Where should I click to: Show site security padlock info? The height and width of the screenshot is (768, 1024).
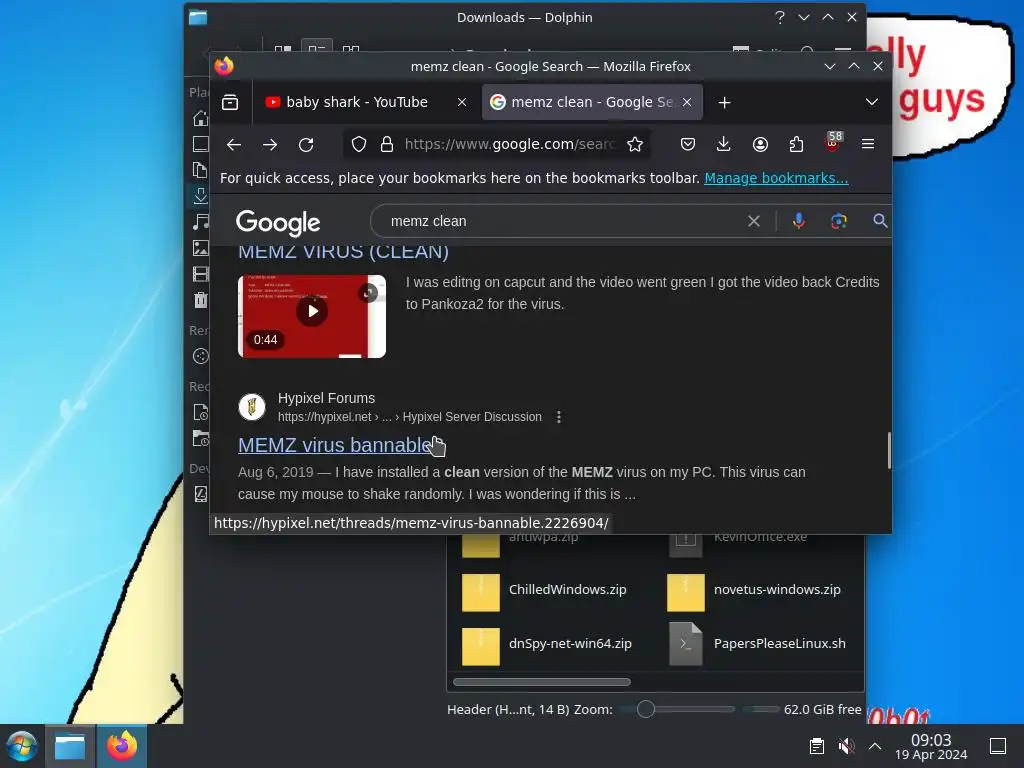tap(387, 144)
